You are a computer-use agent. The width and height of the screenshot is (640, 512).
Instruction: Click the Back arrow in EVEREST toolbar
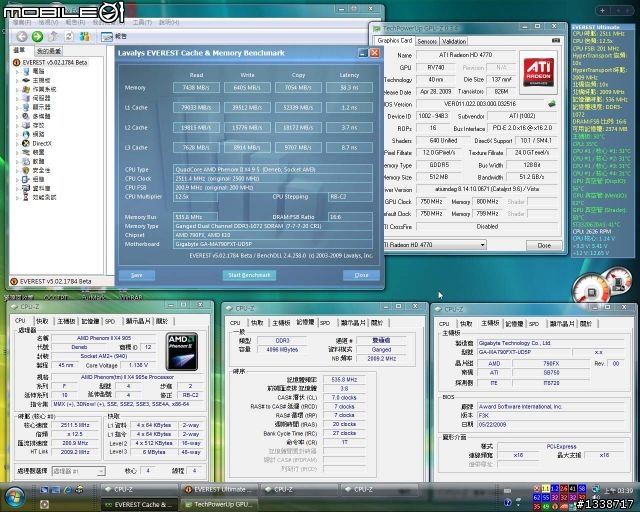pos(22,36)
